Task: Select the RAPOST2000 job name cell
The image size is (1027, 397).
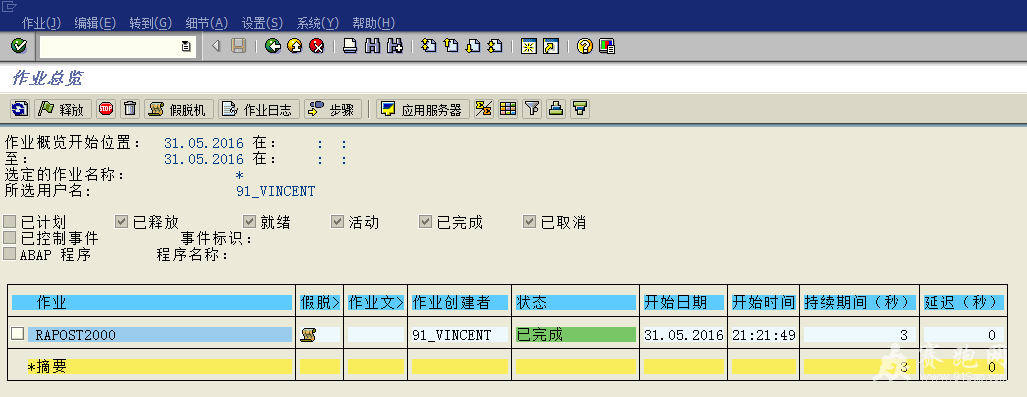Action: tap(160, 335)
